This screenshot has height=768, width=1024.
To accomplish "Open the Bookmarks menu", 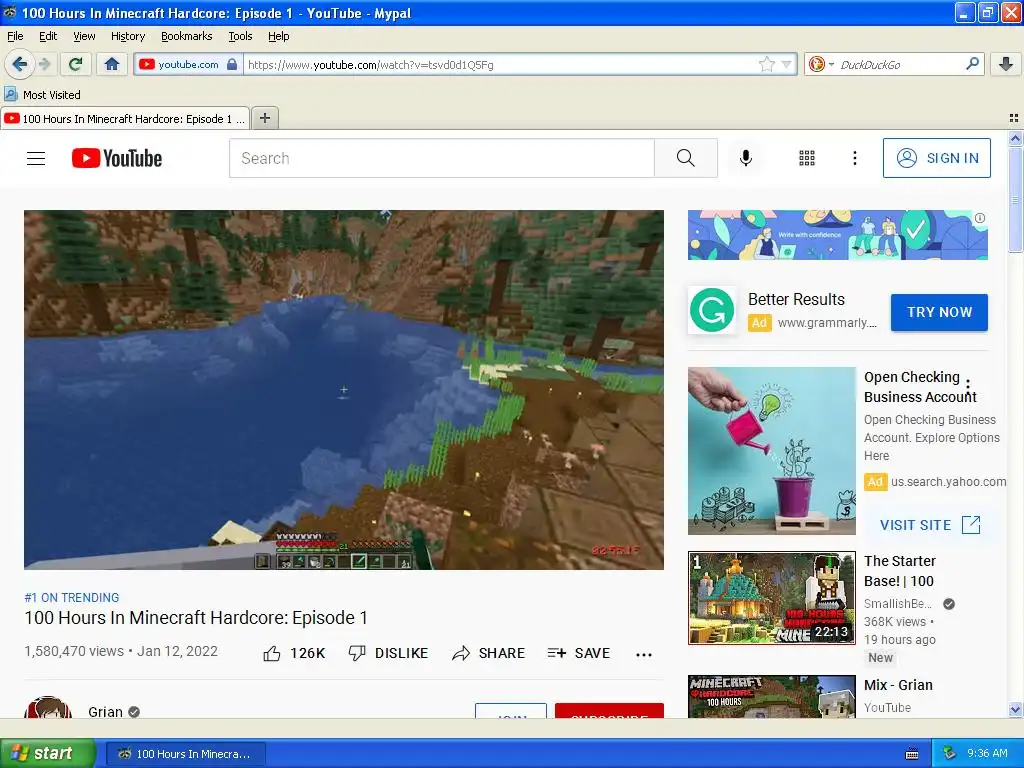I will pos(186,37).
